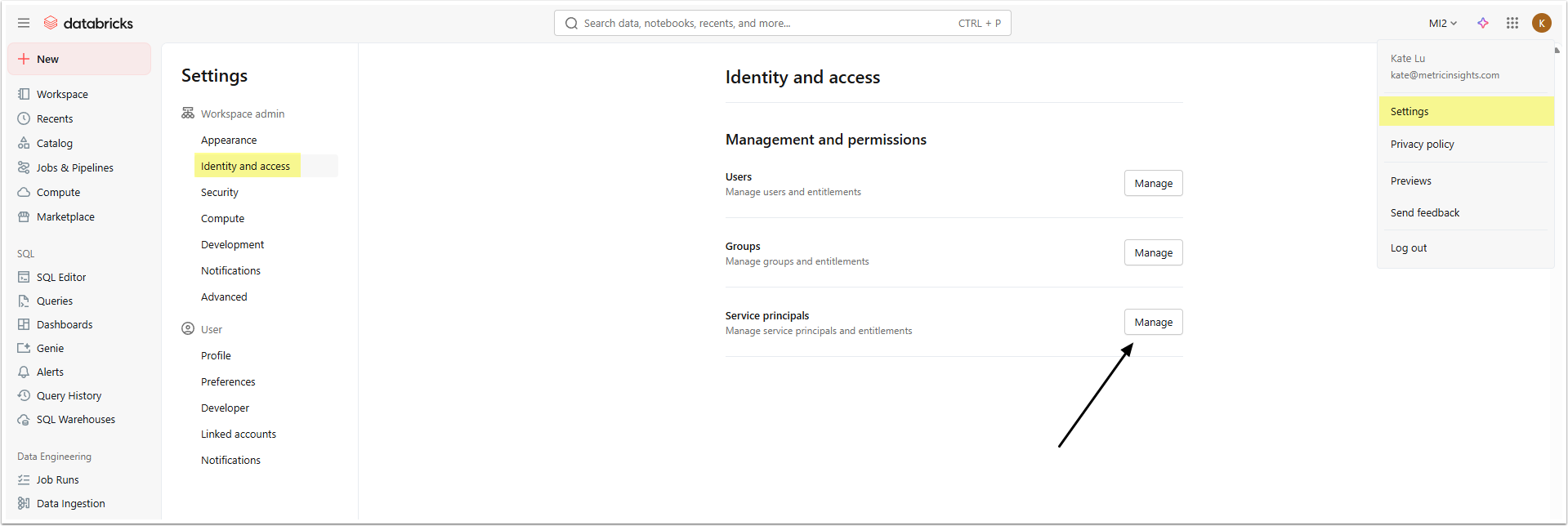Click the search data input field
The height and width of the screenshot is (526, 1568).
tap(768, 23)
